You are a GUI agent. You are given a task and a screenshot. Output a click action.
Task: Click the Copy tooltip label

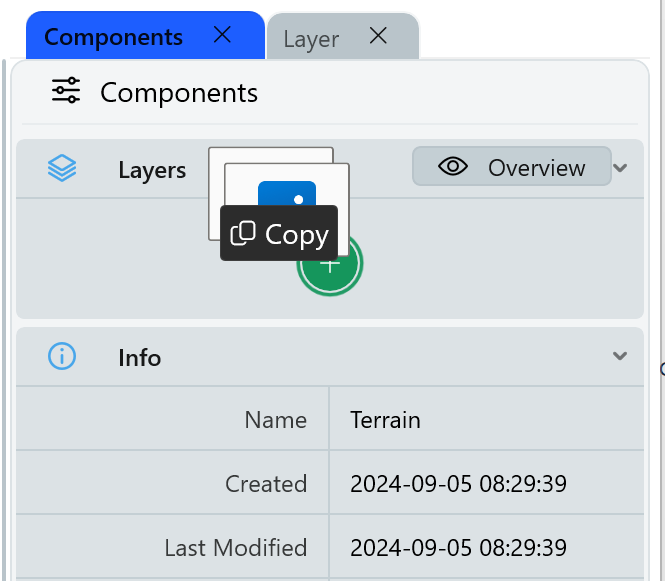pyautogui.click(x=296, y=234)
